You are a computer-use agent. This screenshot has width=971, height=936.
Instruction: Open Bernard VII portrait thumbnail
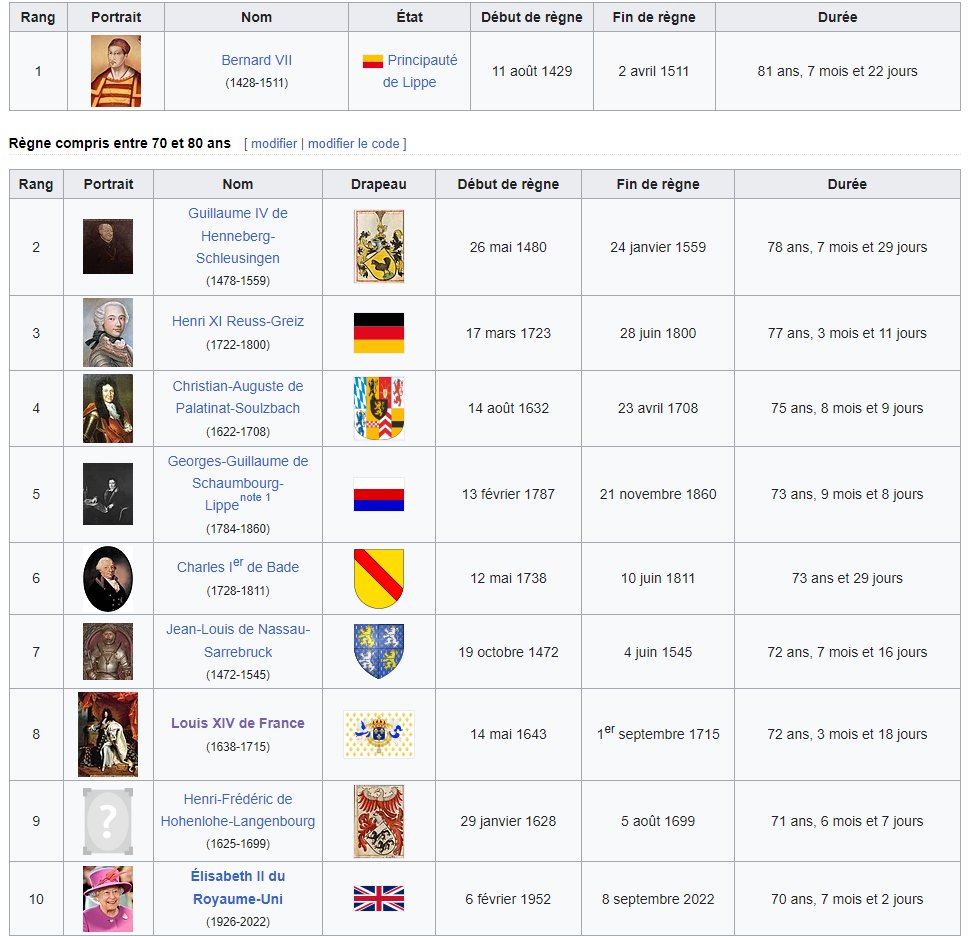(x=116, y=71)
